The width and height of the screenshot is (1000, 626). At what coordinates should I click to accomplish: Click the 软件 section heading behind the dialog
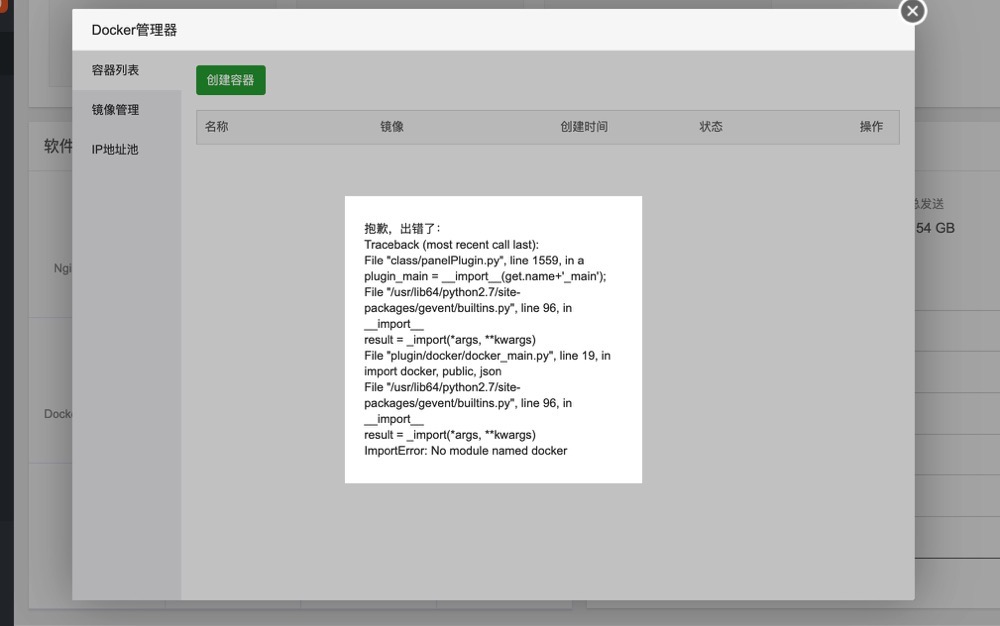[x=58, y=146]
